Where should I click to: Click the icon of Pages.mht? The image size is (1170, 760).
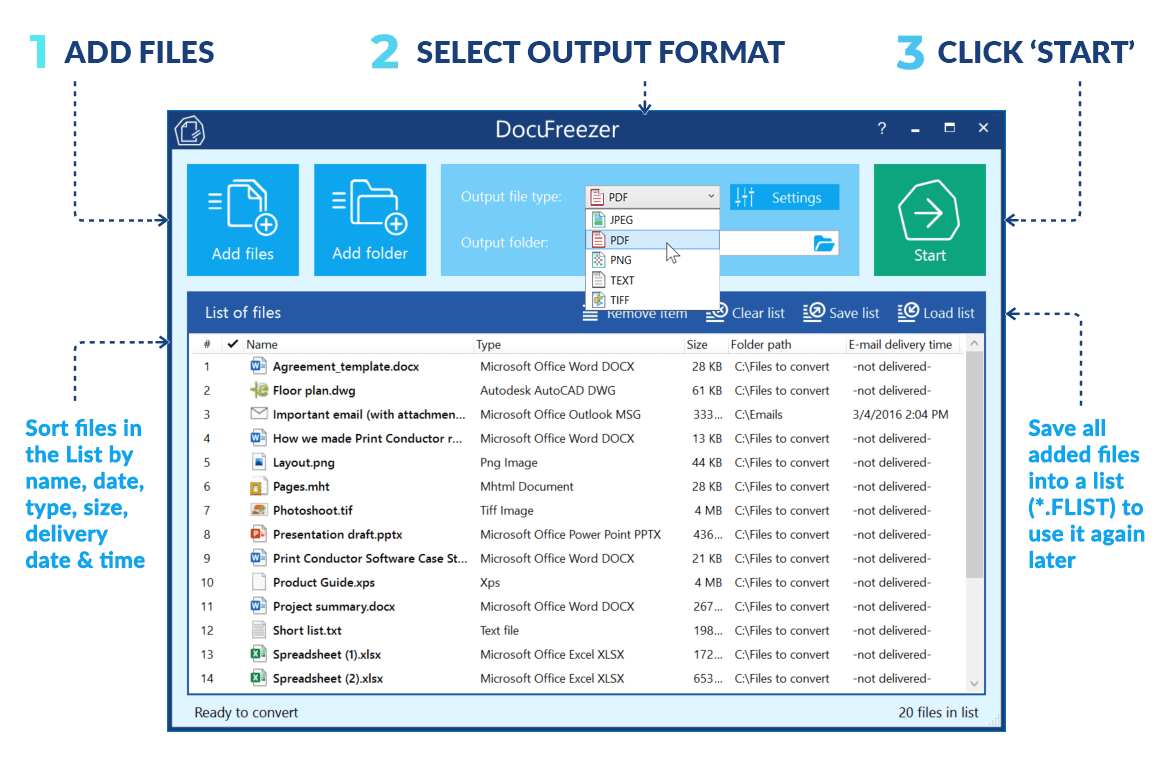click(257, 486)
